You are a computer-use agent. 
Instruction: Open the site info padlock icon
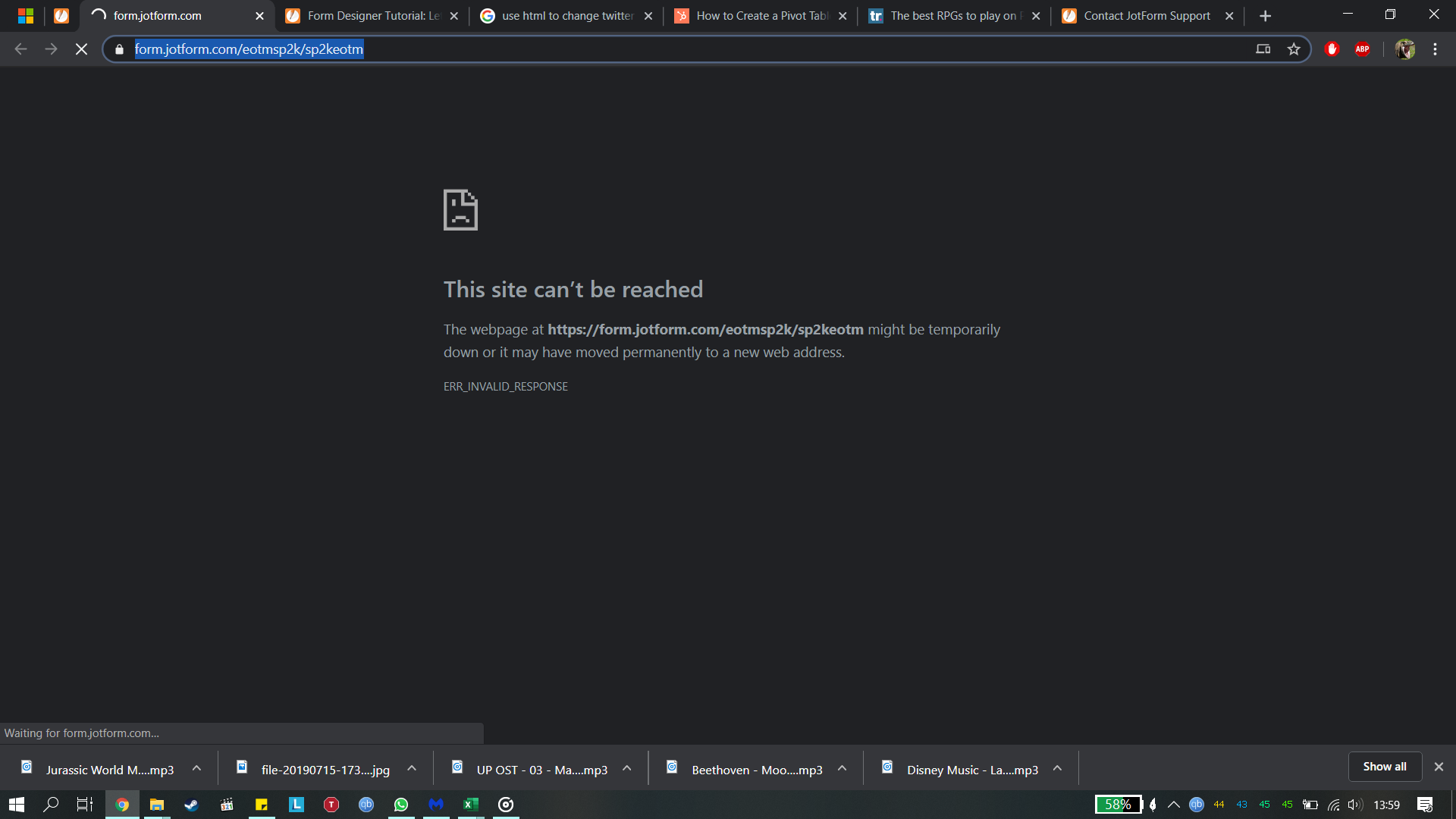[x=119, y=49]
